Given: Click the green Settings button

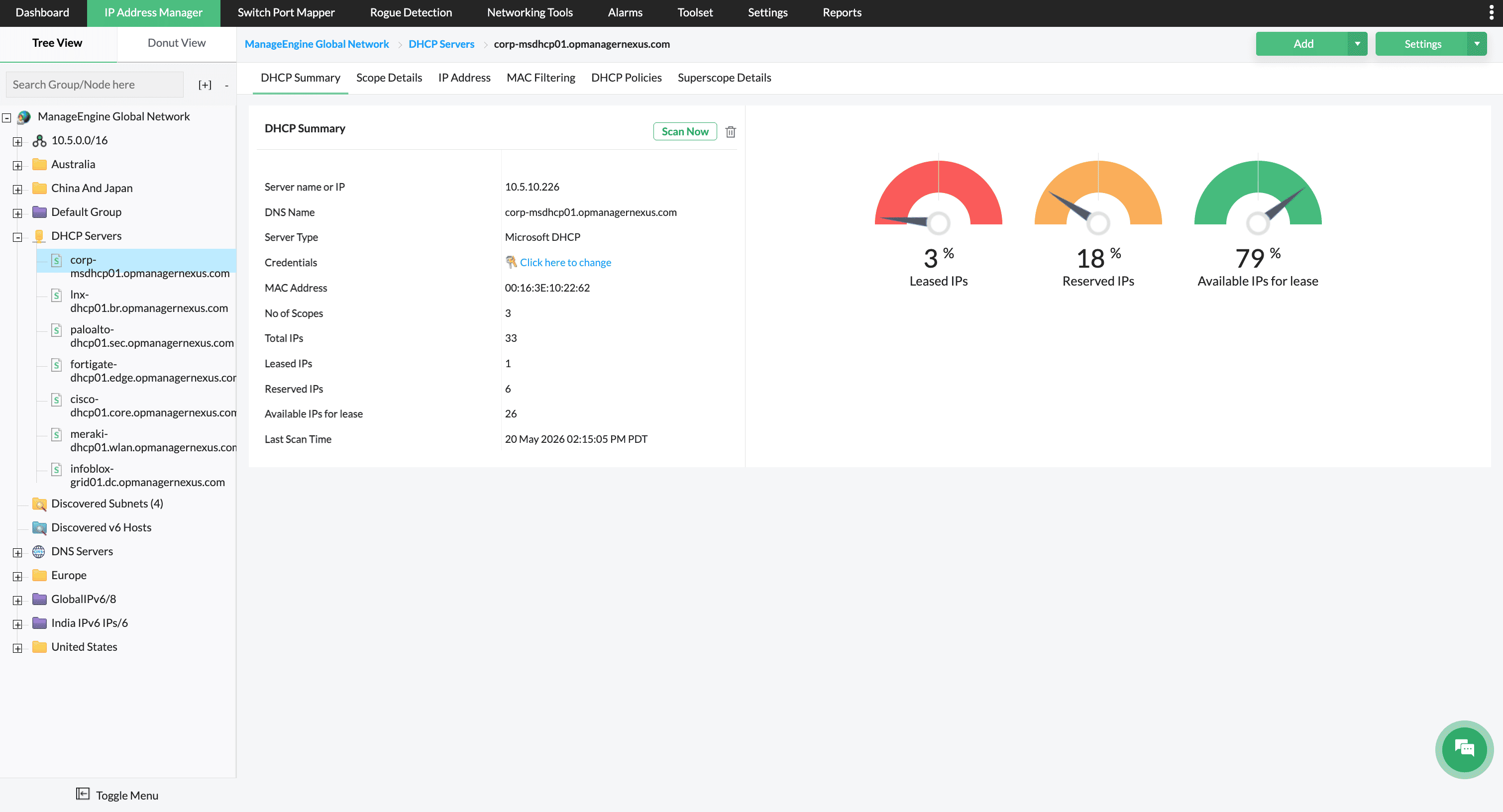Looking at the screenshot, I should click(1422, 44).
